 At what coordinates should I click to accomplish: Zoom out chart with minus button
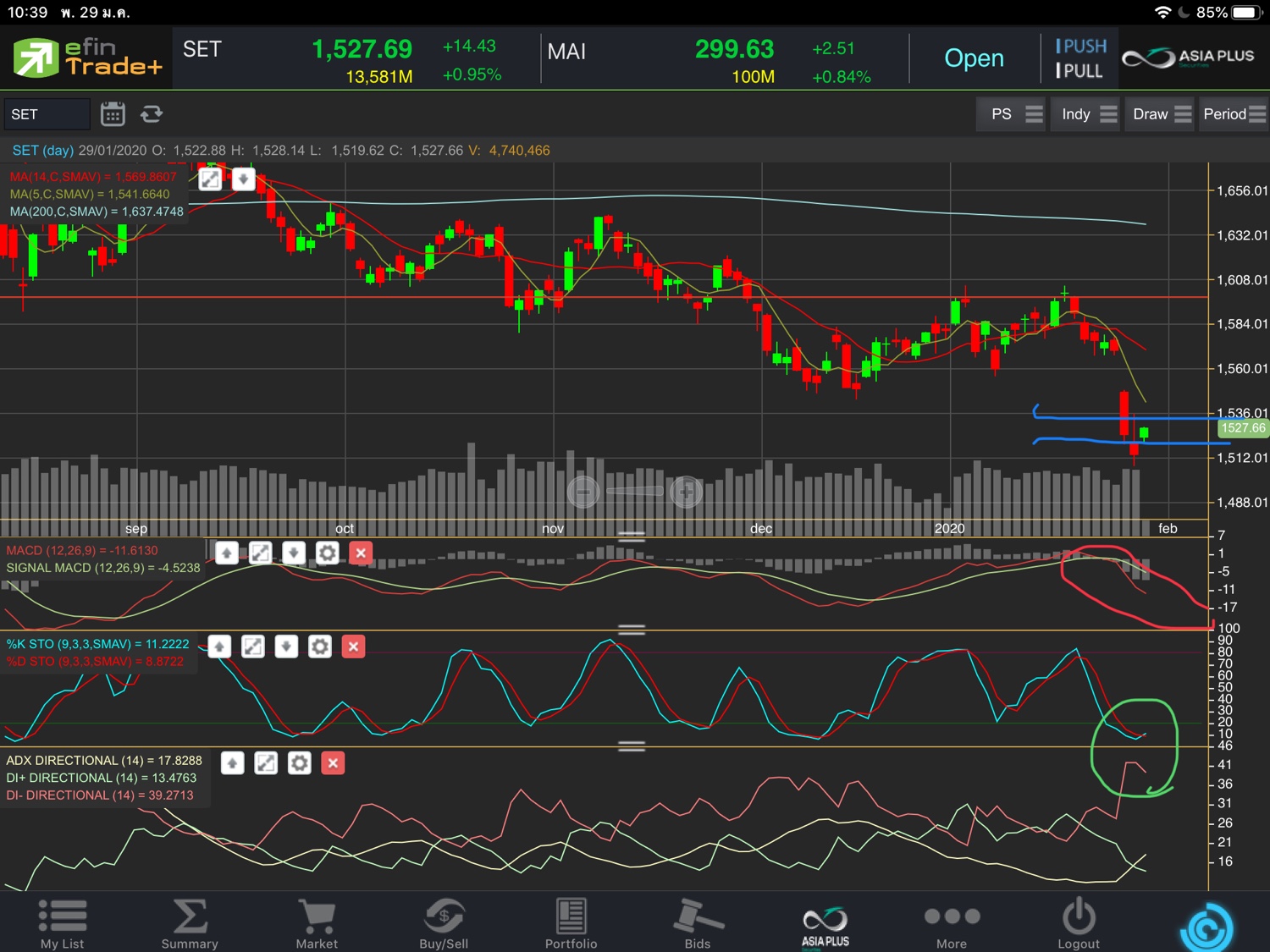tap(583, 491)
